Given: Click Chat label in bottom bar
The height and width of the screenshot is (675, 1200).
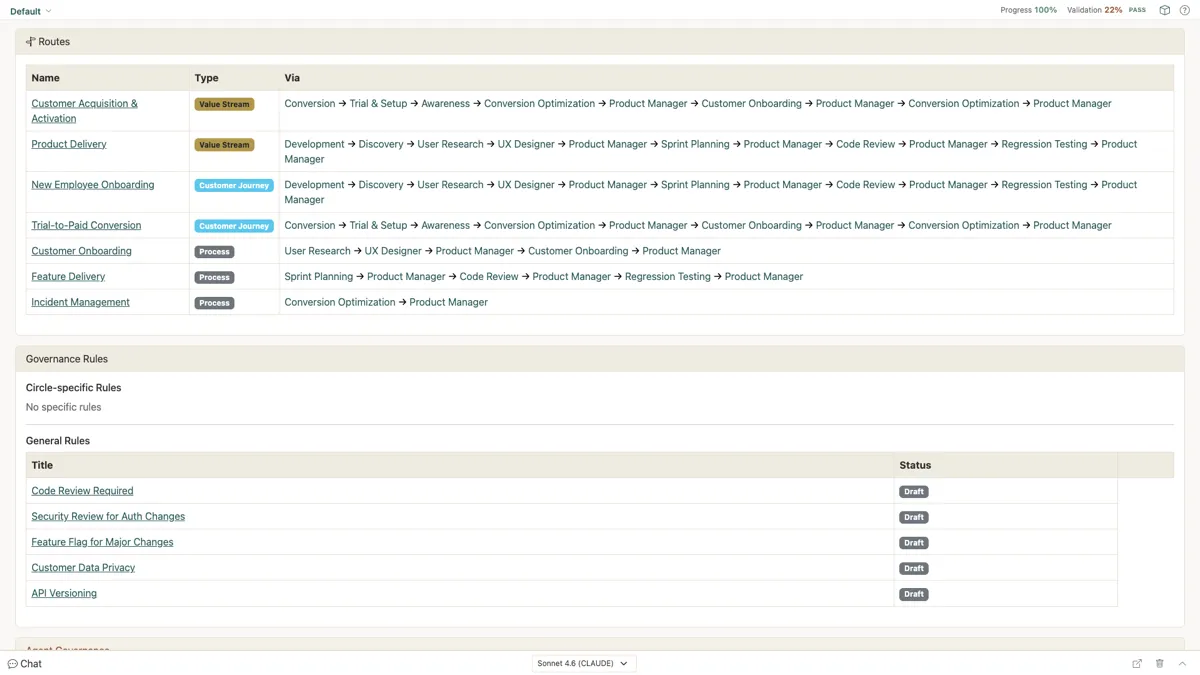Looking at the screenshot, I should pyautogui.click(x=31, y=664).
